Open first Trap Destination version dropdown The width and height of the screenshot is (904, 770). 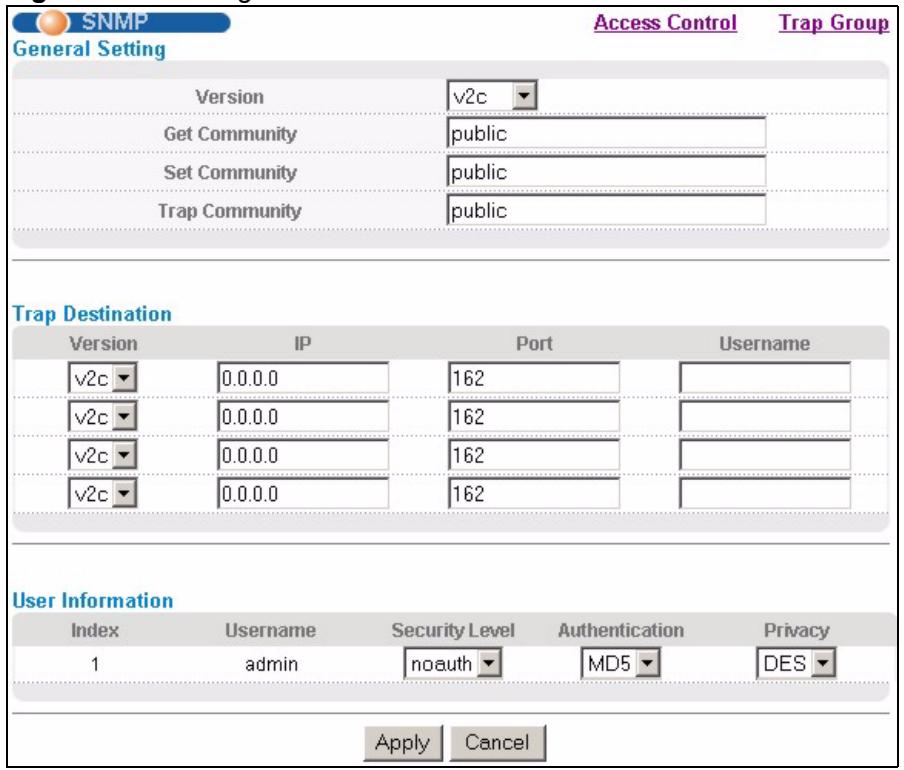103,378
